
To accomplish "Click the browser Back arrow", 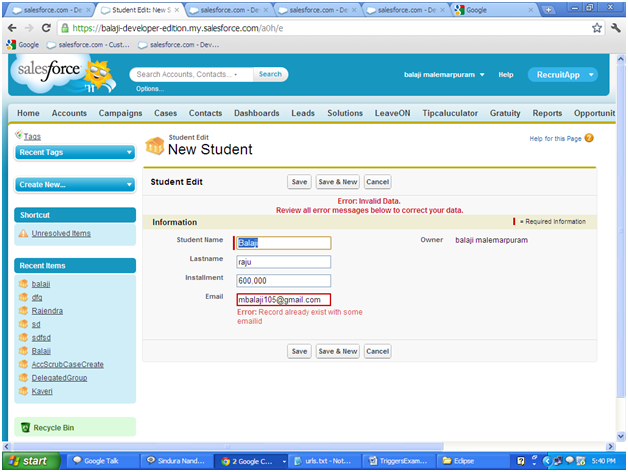I will coord(12,28).
